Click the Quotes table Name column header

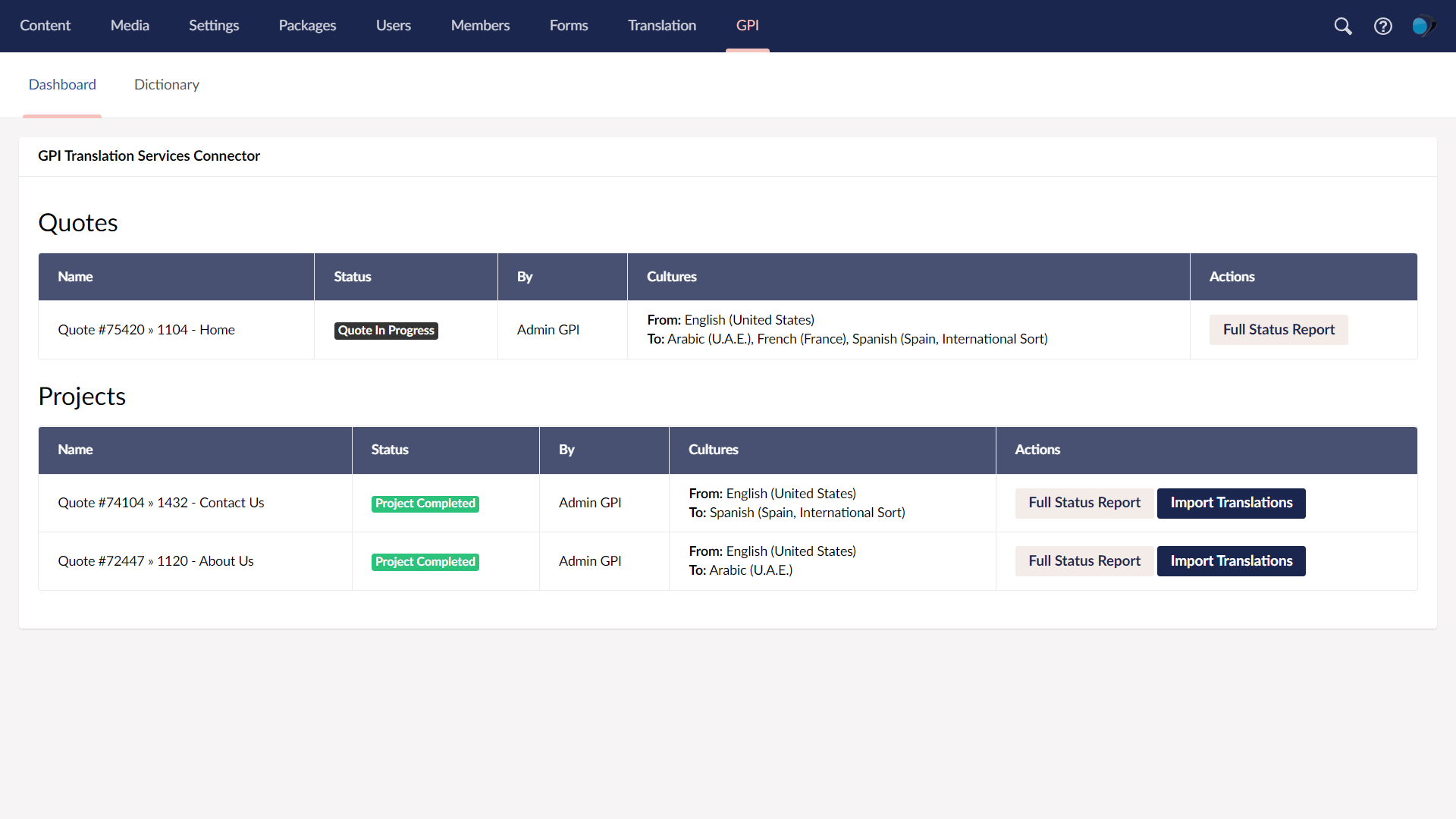(177, 277)
